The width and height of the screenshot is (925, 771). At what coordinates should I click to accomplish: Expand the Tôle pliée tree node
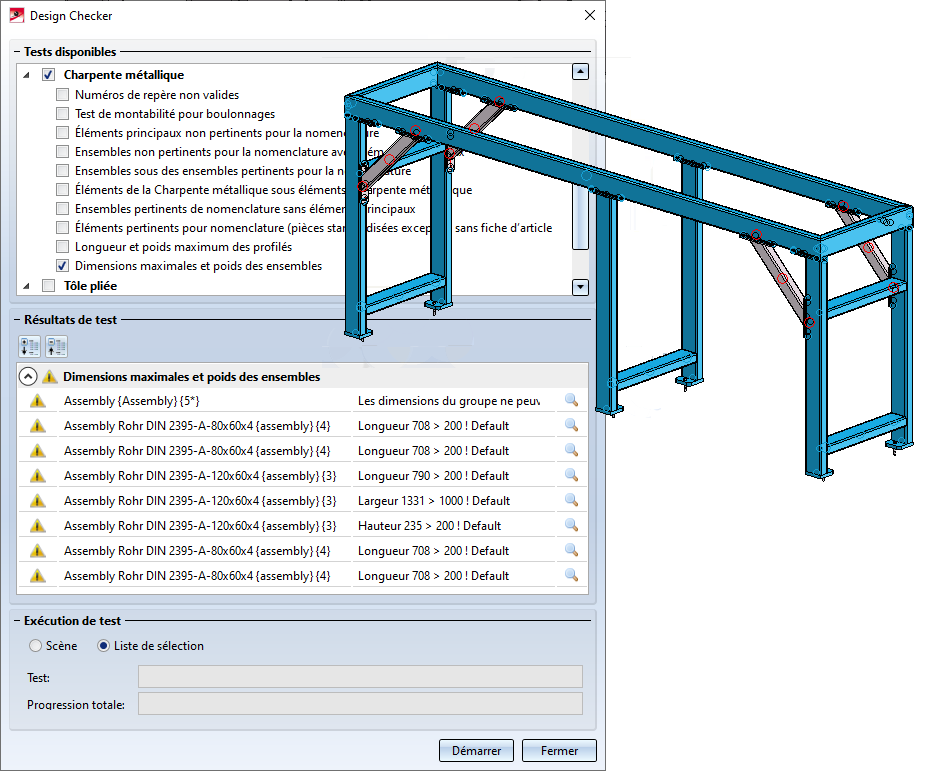(x=26, y=286)
